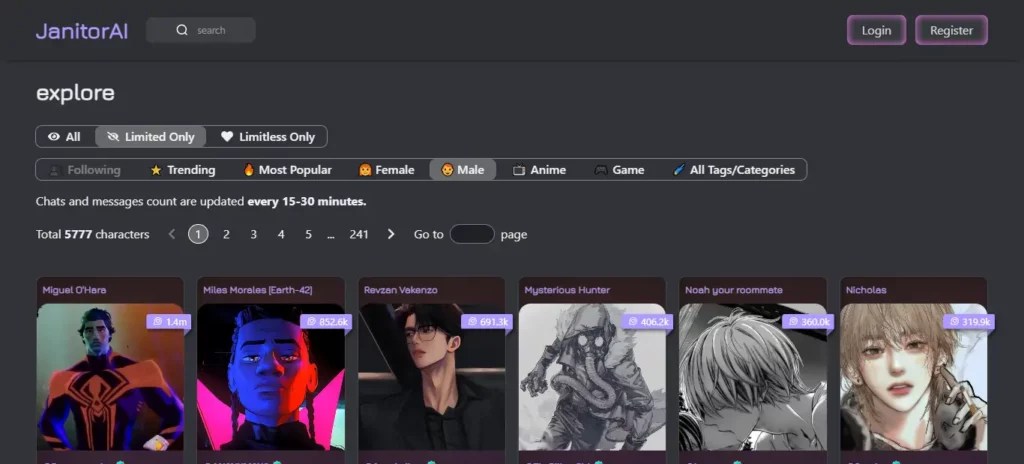1024x464 pixels.
Task: Open the Trending tab
Action: [183, 170]
